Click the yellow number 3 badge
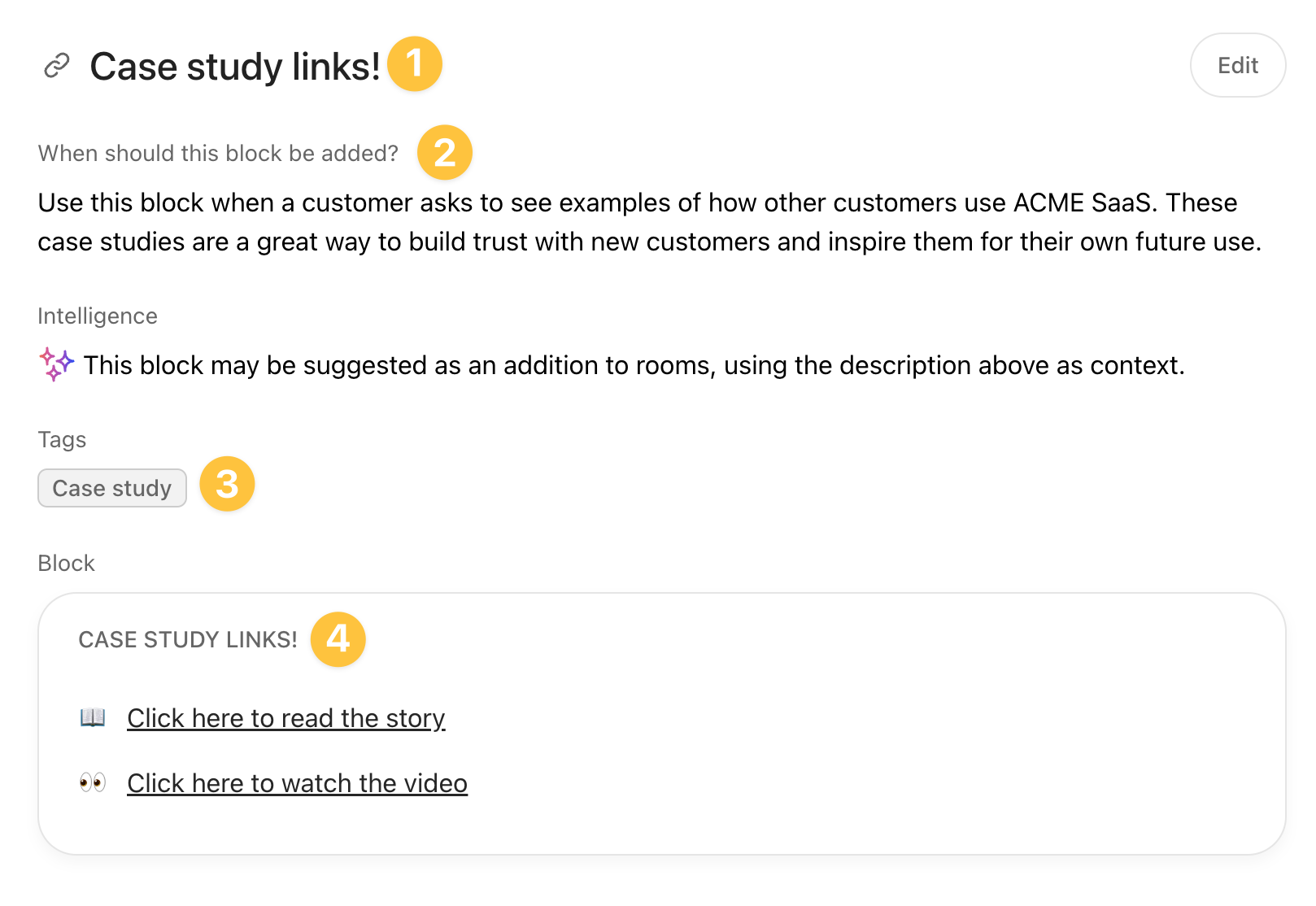Screen dimensions: 1316x906 pos(227,485)
